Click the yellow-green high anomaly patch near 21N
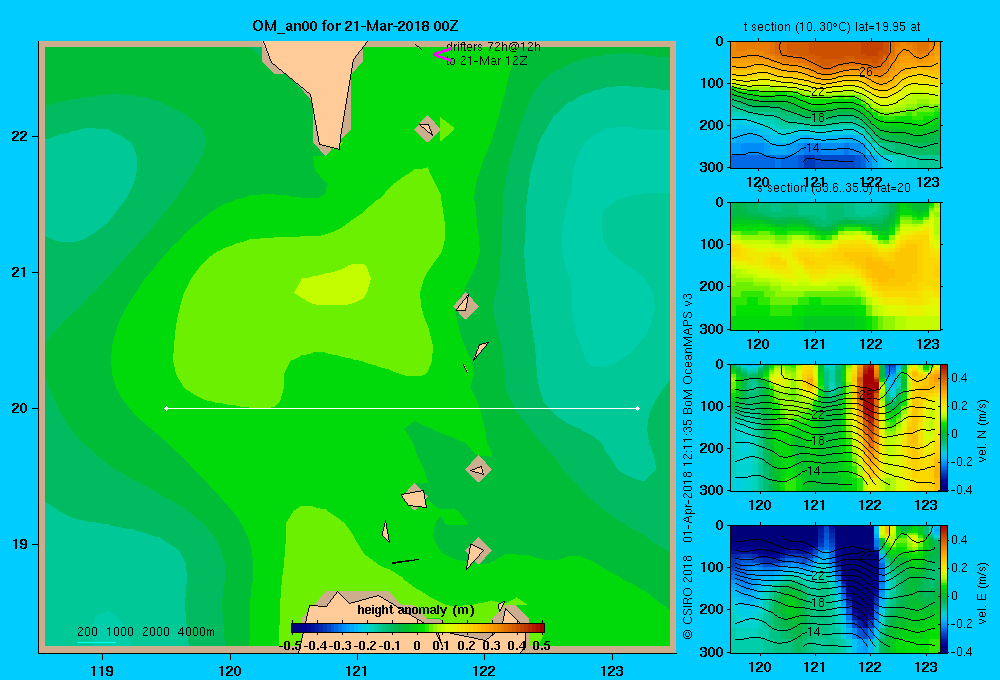Image resolution: width=1000 pixels, height=680 pixels. point(333,283)
